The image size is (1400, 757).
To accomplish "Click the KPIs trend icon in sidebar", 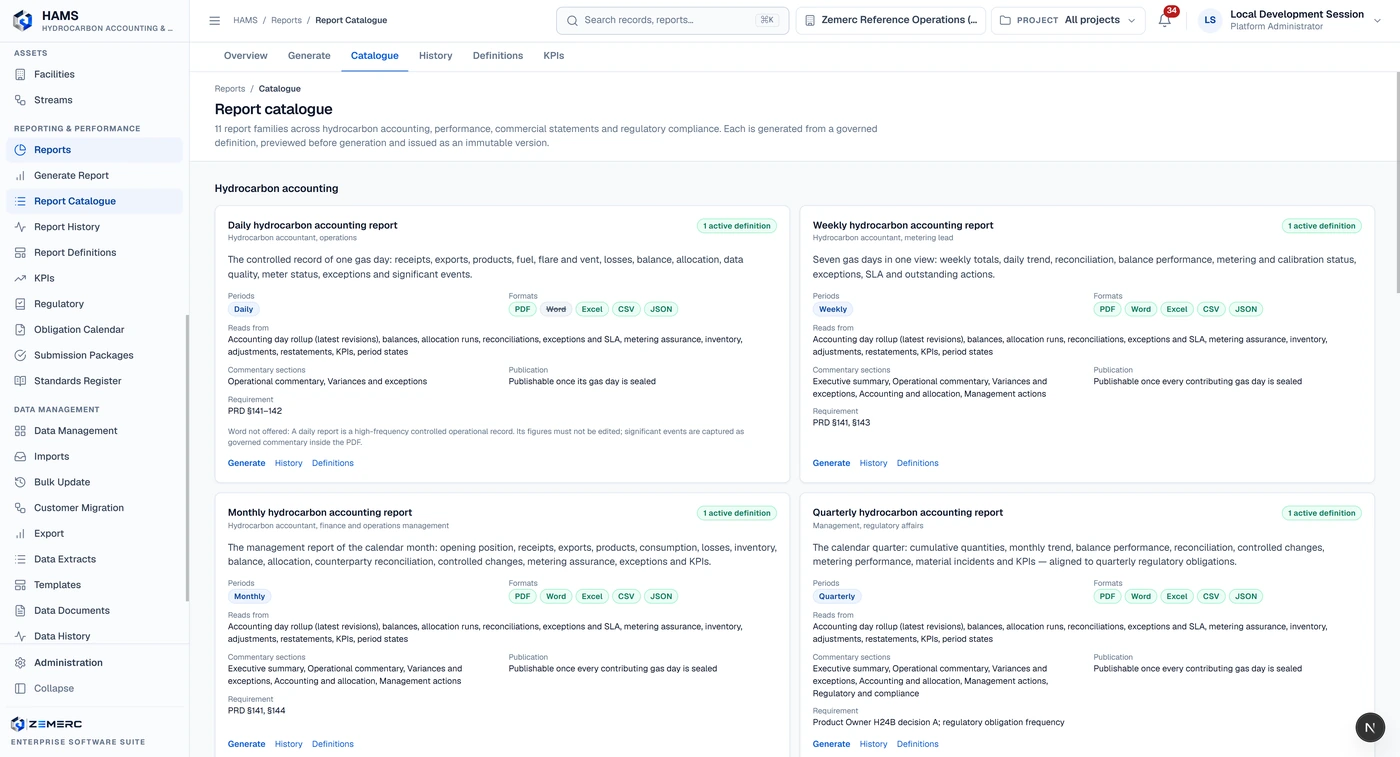I will point(20,278).
